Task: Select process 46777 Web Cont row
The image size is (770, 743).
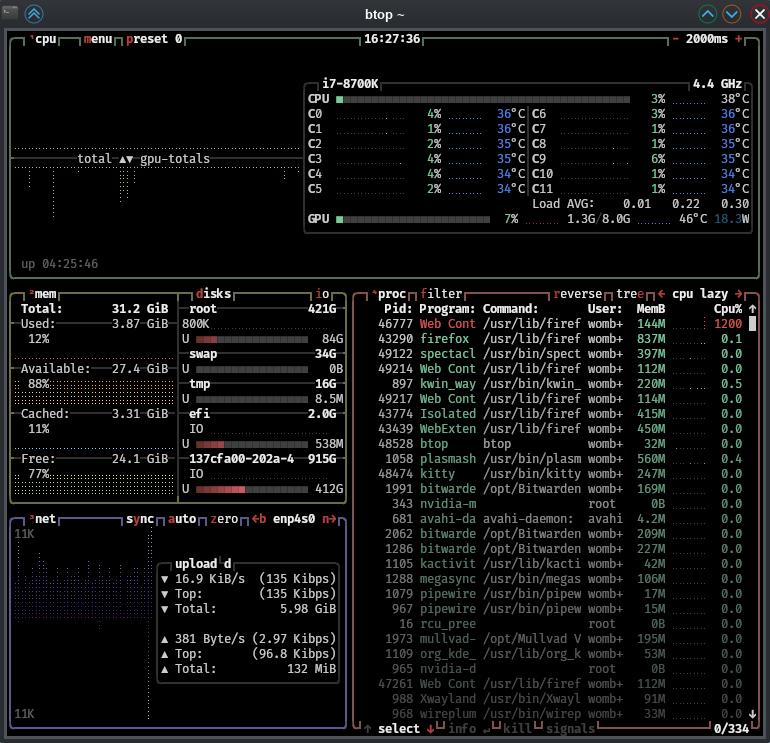Action: coord(560,324)
